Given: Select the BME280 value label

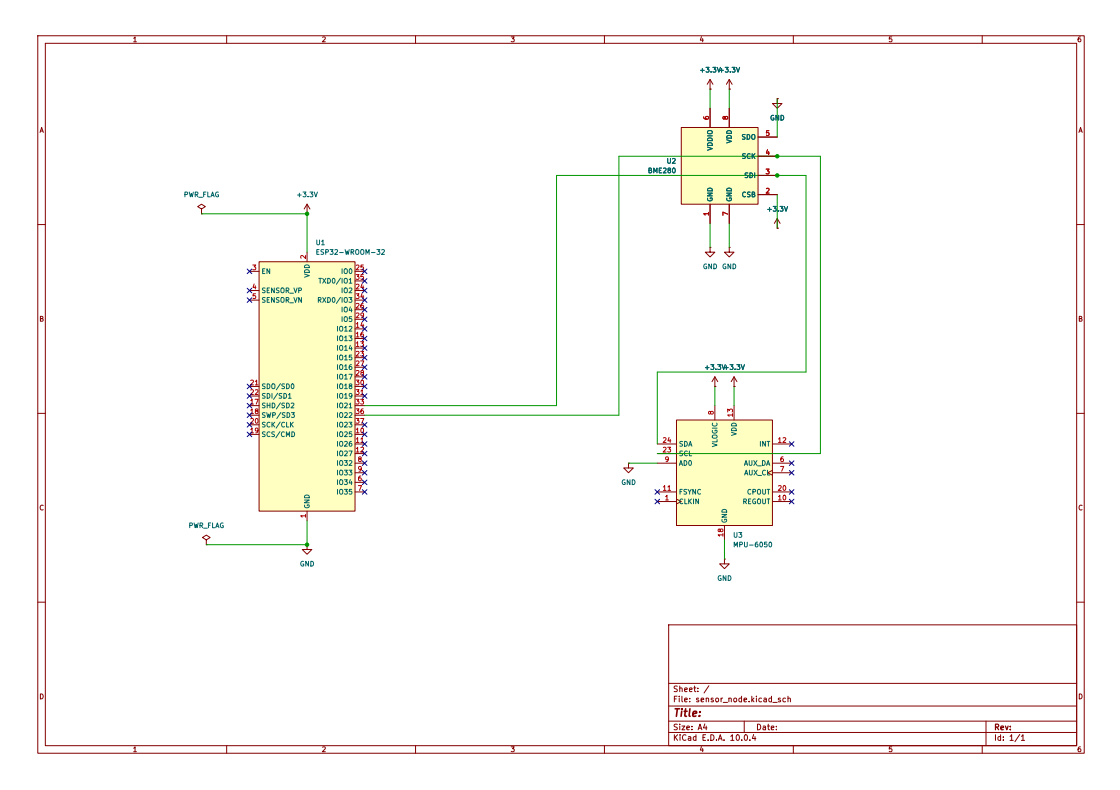Looking at the screenshot, I should pos(661,171).
